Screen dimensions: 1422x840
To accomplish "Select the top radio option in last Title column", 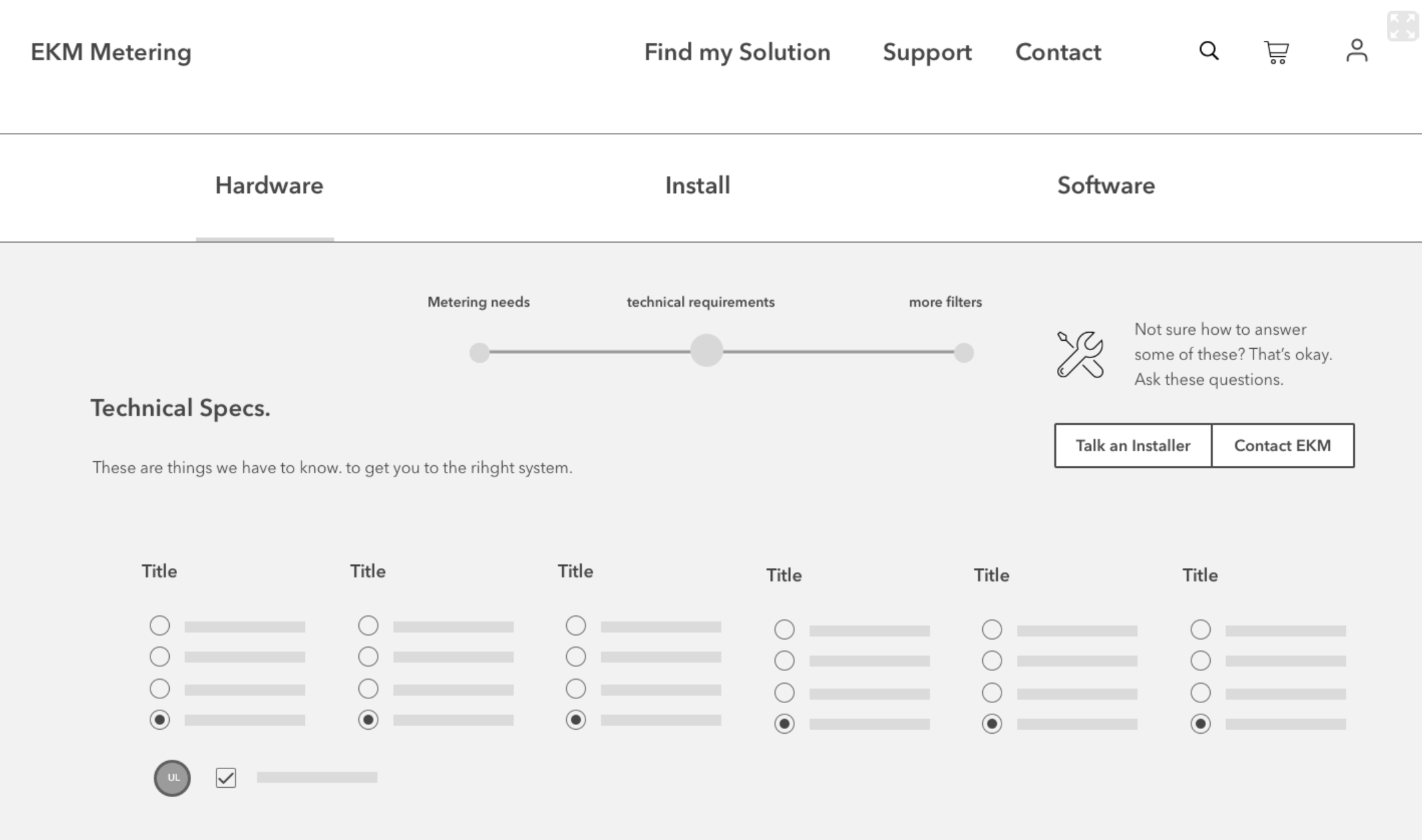I will tap(1200, 629).
